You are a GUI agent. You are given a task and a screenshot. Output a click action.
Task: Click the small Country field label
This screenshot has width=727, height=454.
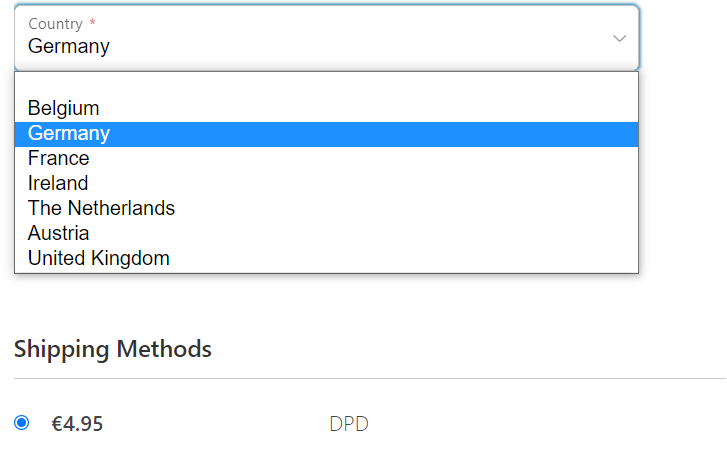point(56,23)
